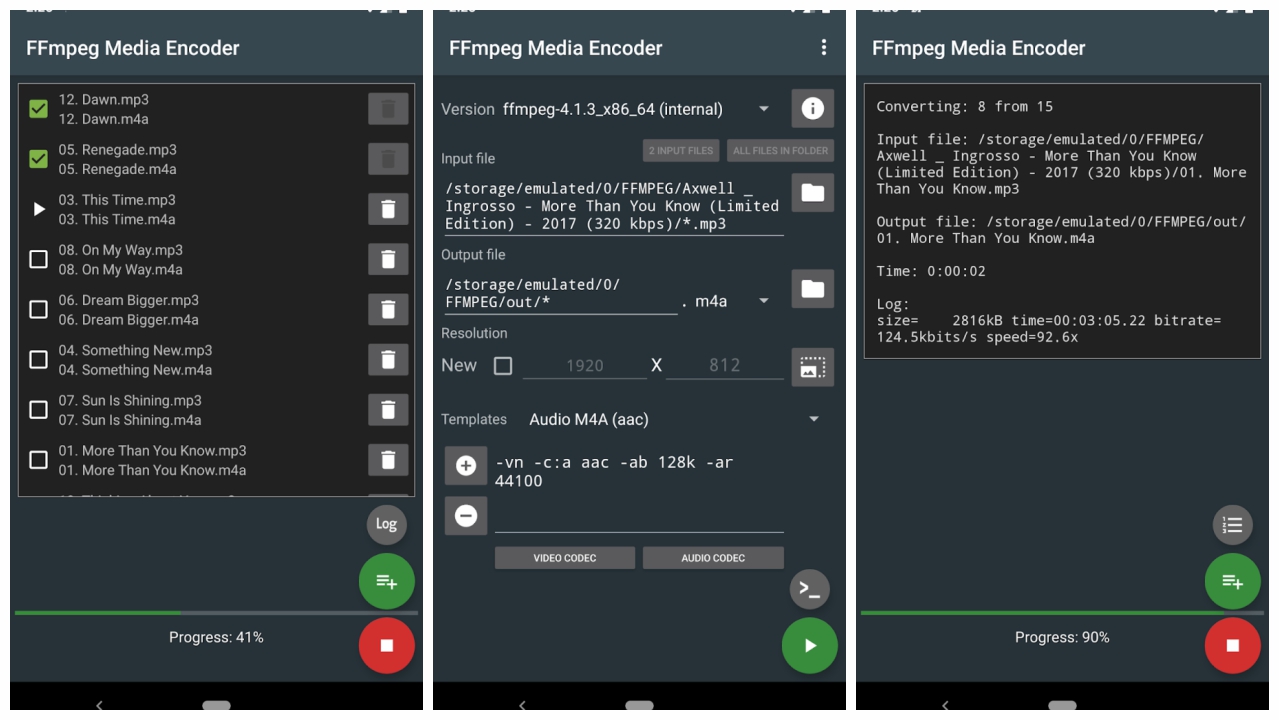Remove 06. Dream Bigger.mp3 via trash icon
The width and height of the screenshot is (1279, 720).
pos(388,309)
